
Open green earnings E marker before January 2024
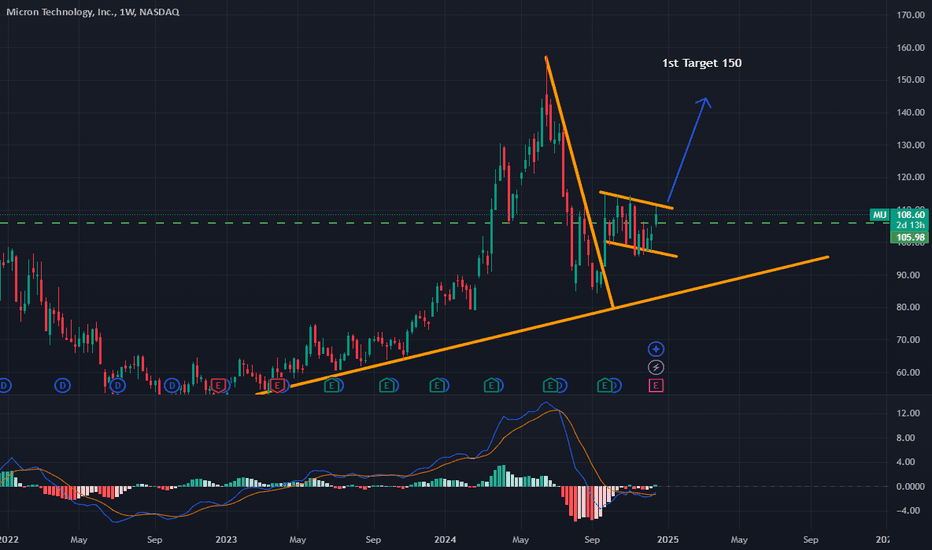pos(437,386)
